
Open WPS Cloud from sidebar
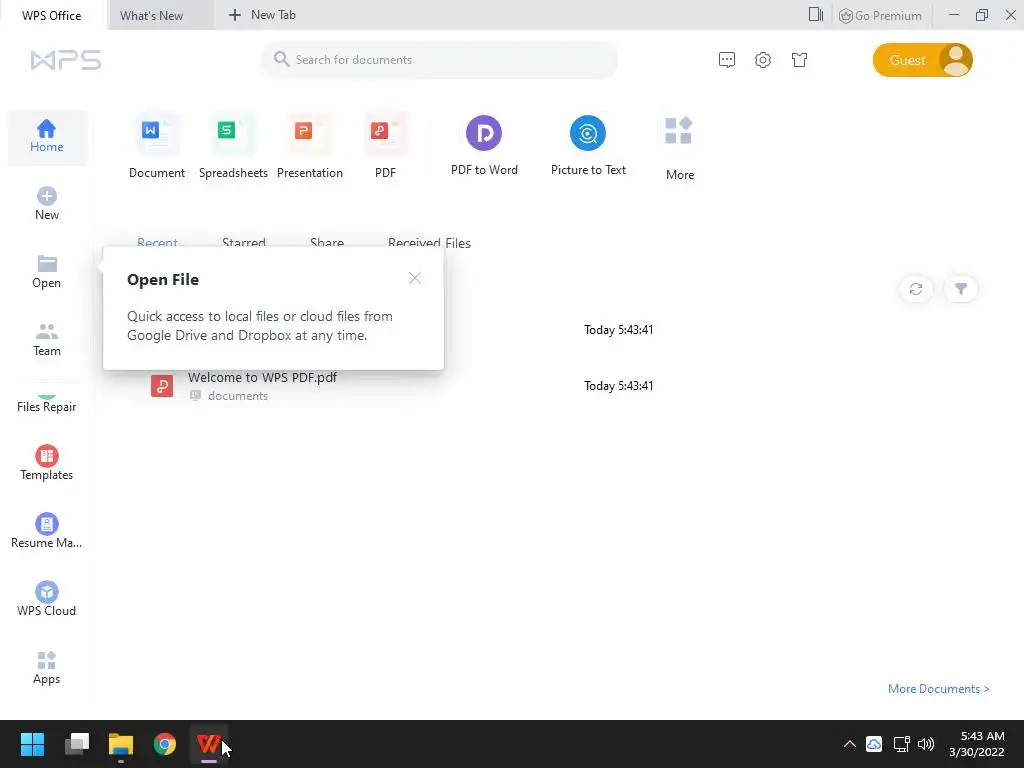46,599
